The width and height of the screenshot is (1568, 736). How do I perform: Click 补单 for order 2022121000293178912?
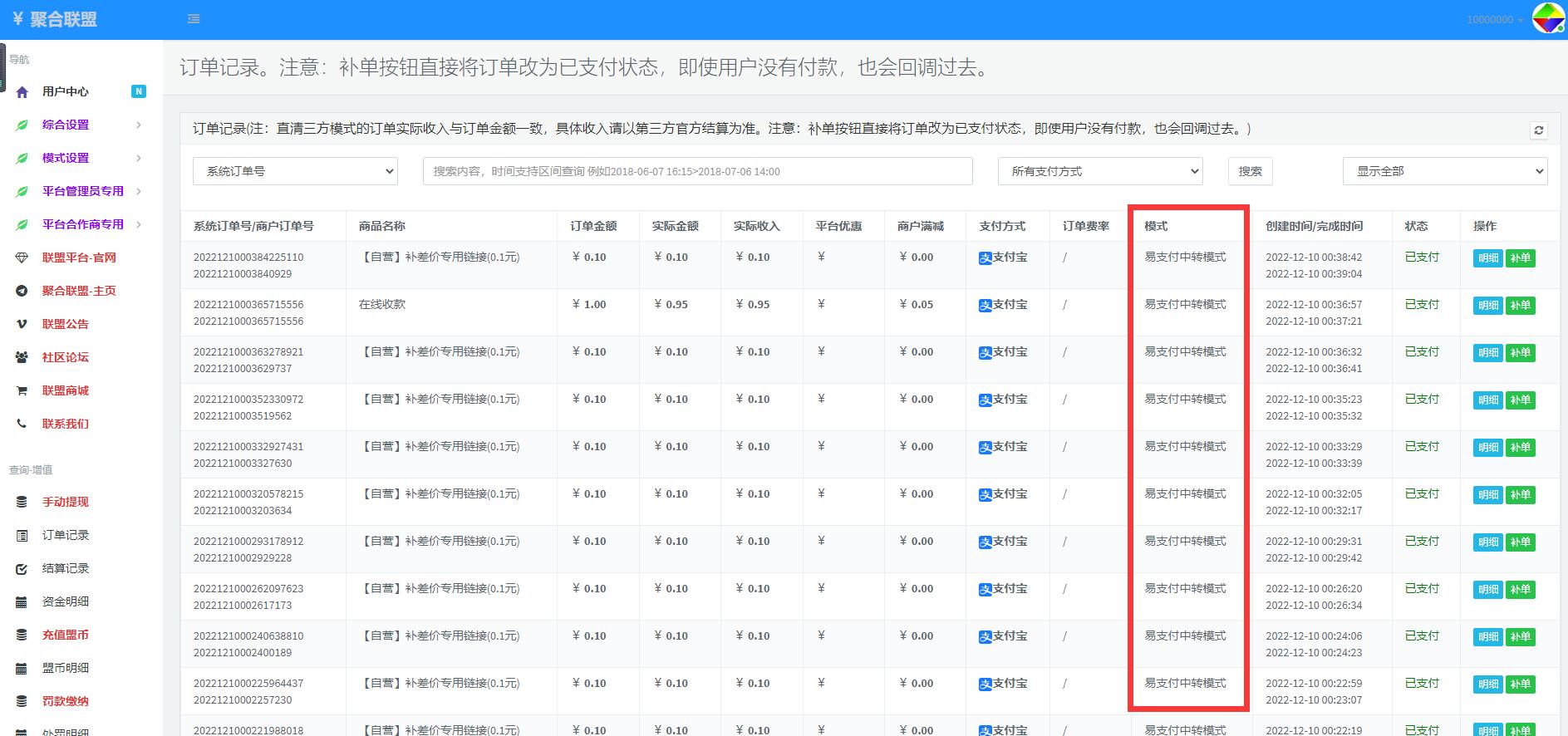(x=1520, y=542)
